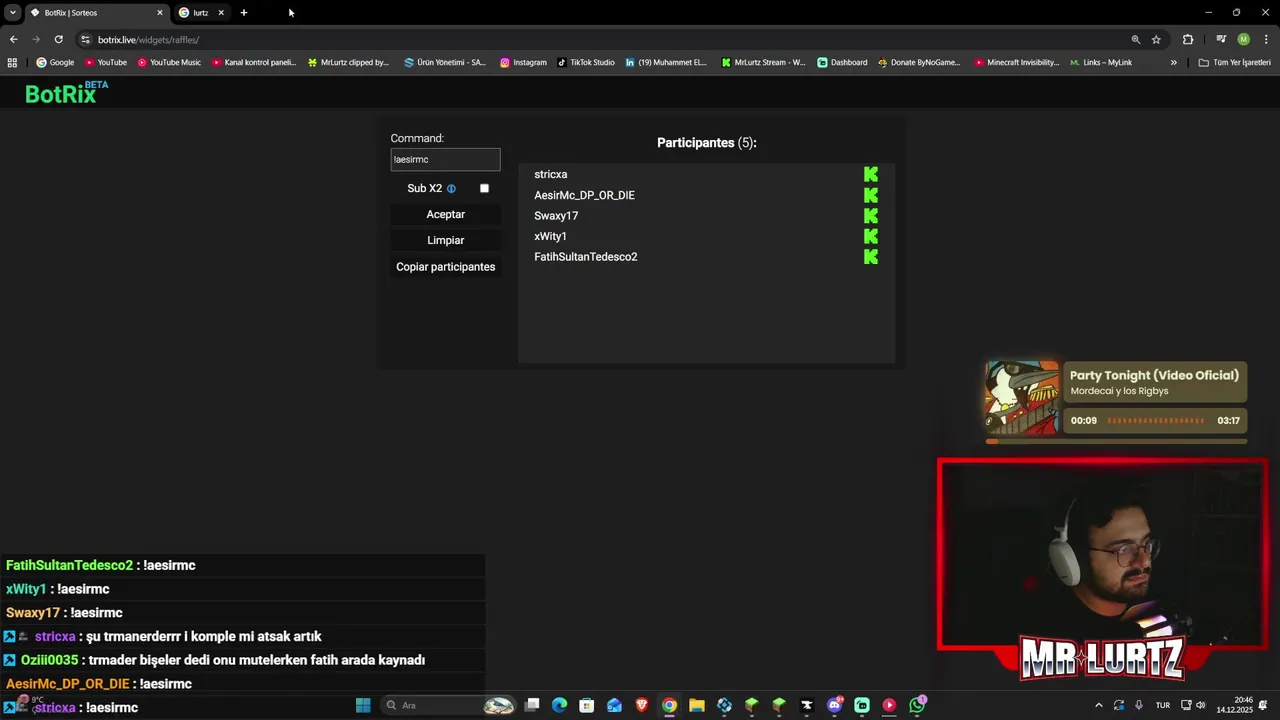Expand hidden bookmarks overflow chevron
Screen dimensions: 1280x720
pos(1174,62)
